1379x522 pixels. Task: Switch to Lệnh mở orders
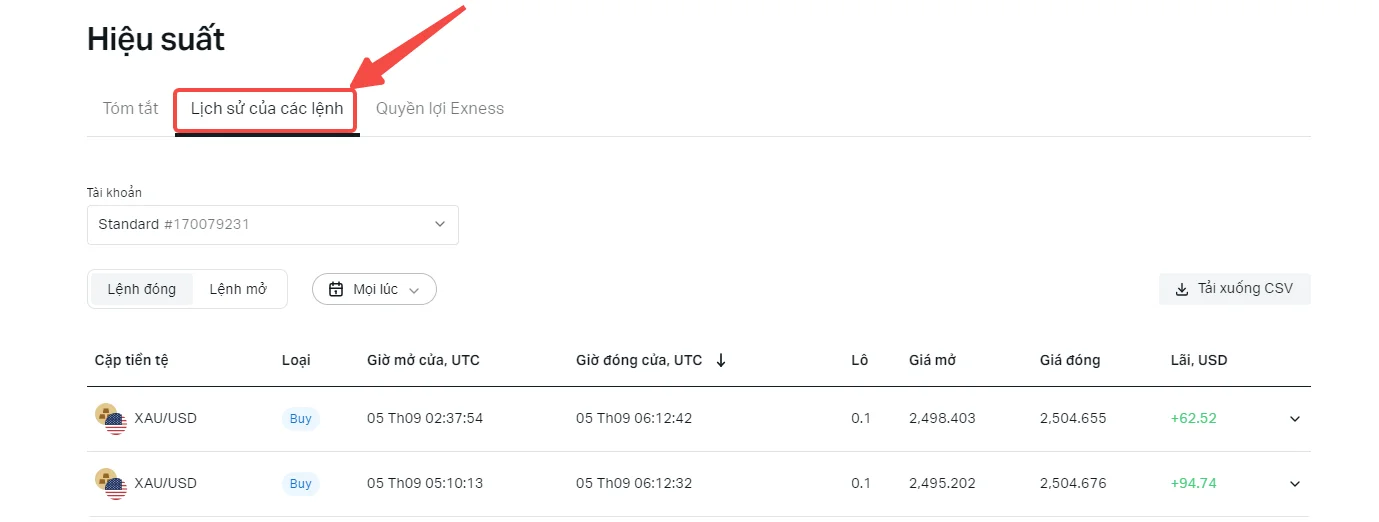[x=238, y=289]
